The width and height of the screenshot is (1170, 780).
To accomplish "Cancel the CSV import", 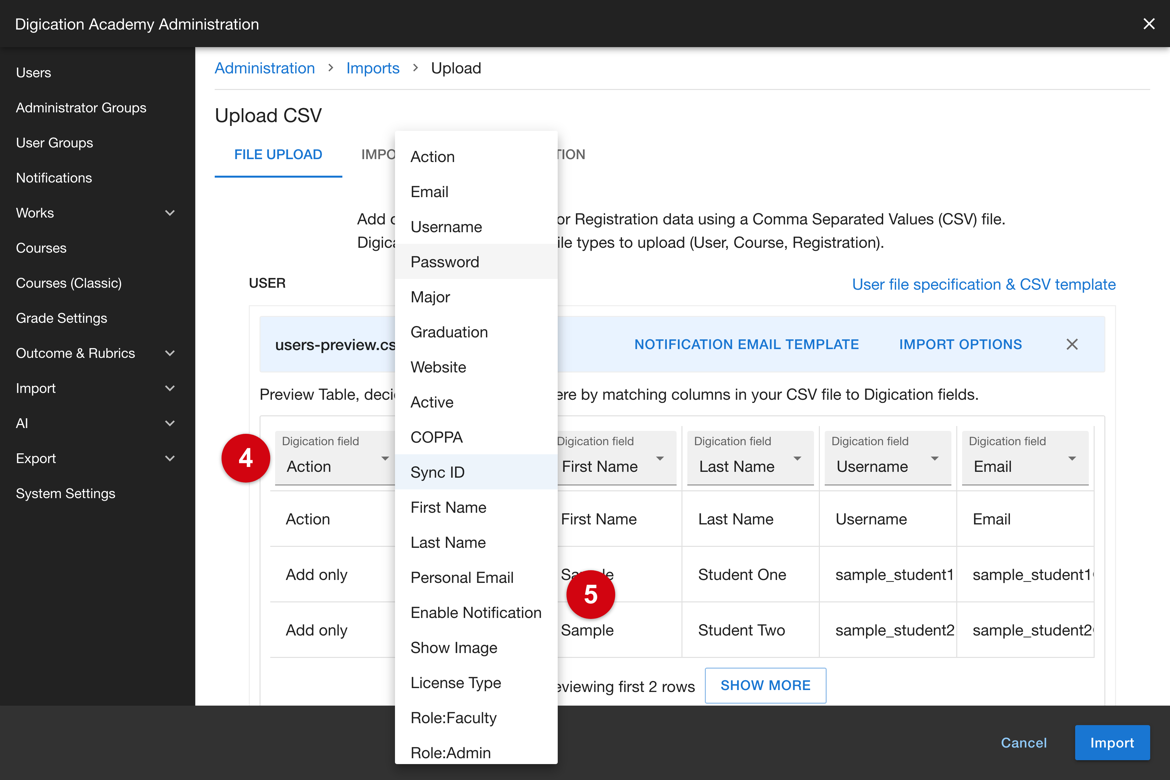I will (x=1024, y=743).
